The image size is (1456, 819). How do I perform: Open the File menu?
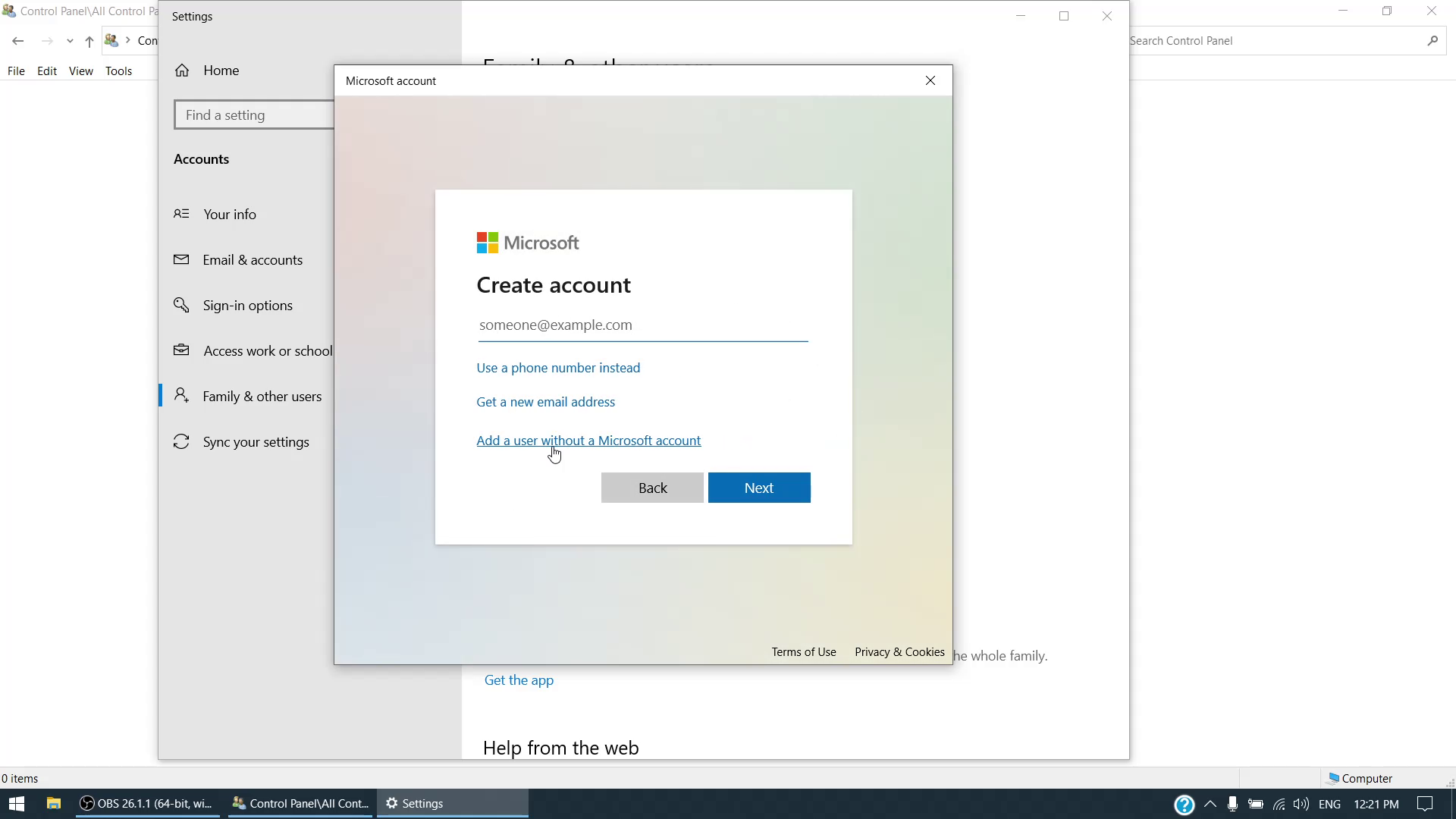click(16, 71)
